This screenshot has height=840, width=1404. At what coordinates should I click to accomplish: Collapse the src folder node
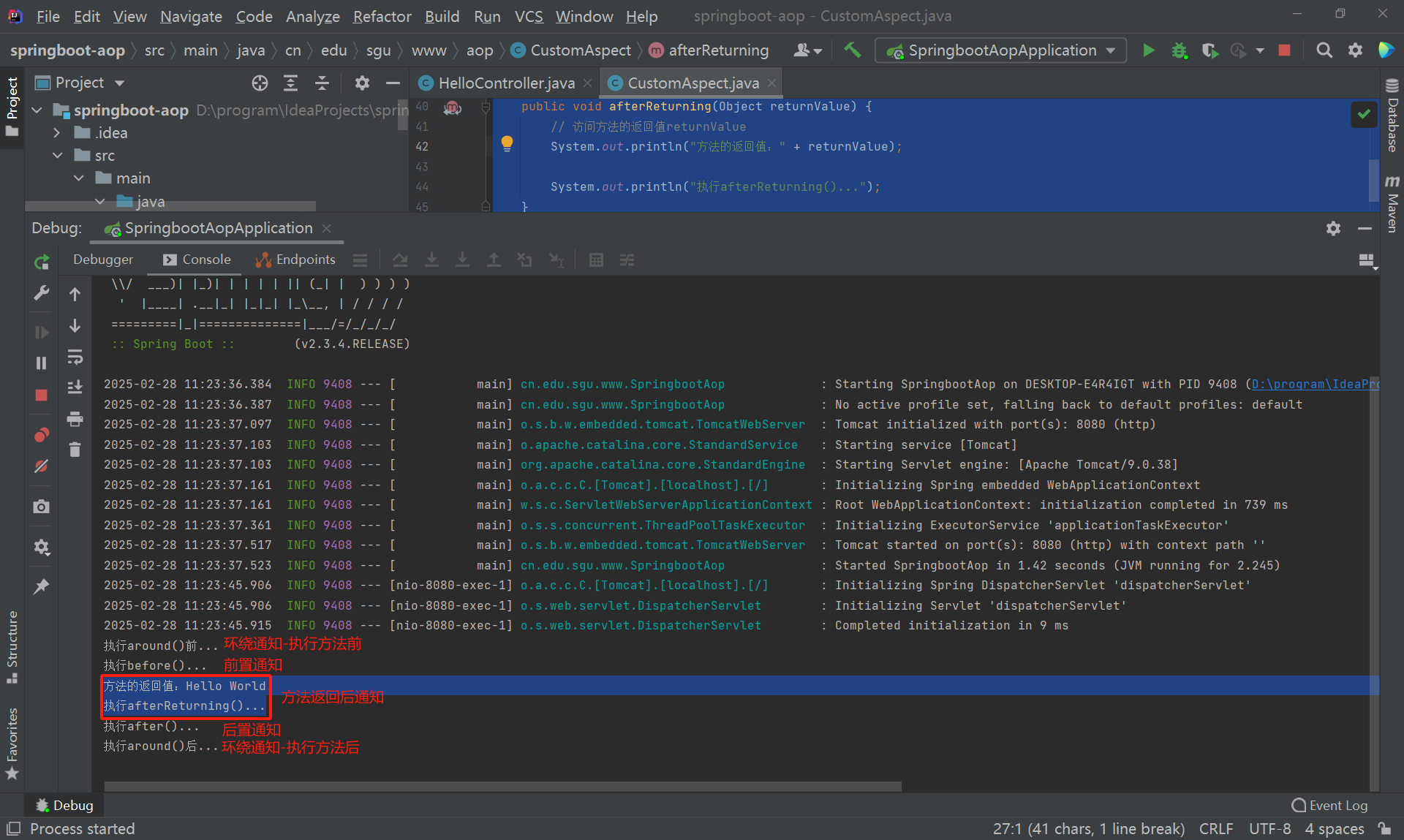(57, 156)
